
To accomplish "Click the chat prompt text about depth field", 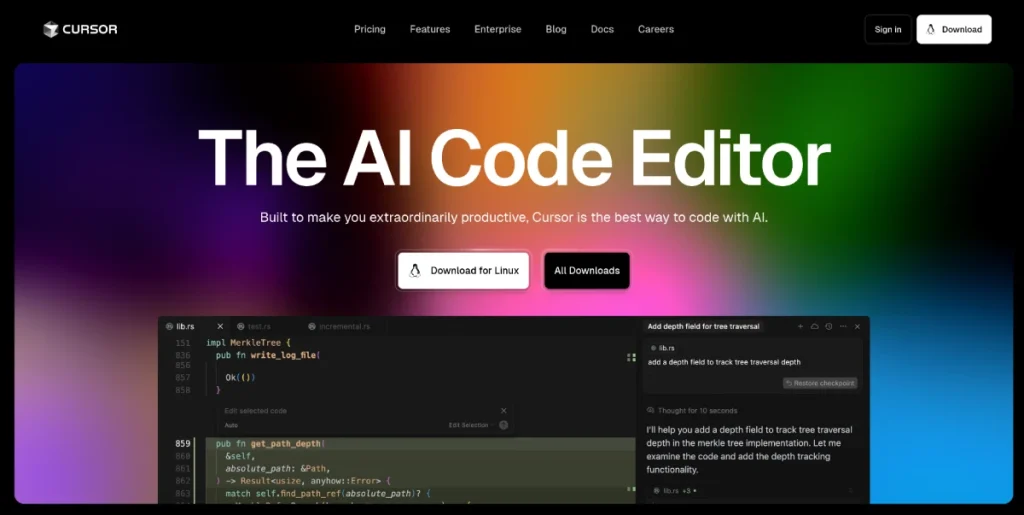I will coord(724,362).
